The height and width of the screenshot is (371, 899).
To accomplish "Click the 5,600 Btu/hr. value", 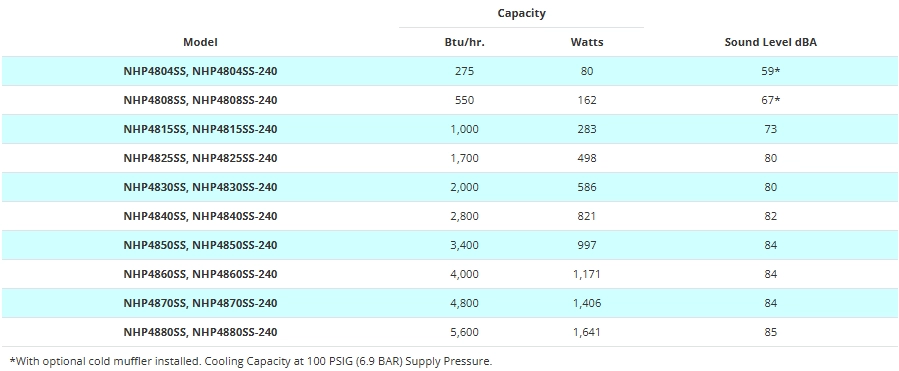I will (x=464, y=332).
